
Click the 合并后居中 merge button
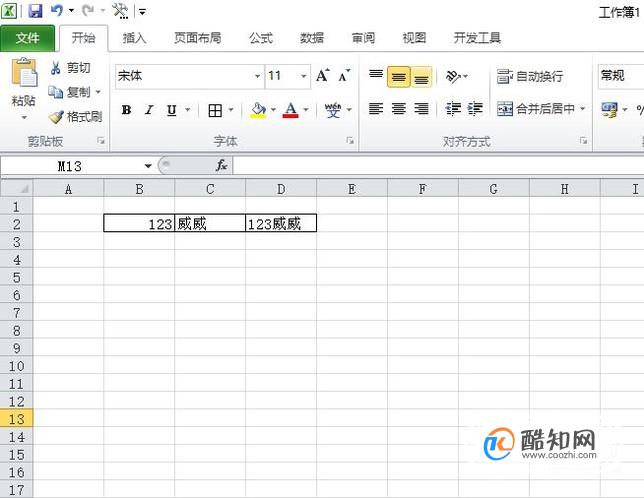click(536, 109)
